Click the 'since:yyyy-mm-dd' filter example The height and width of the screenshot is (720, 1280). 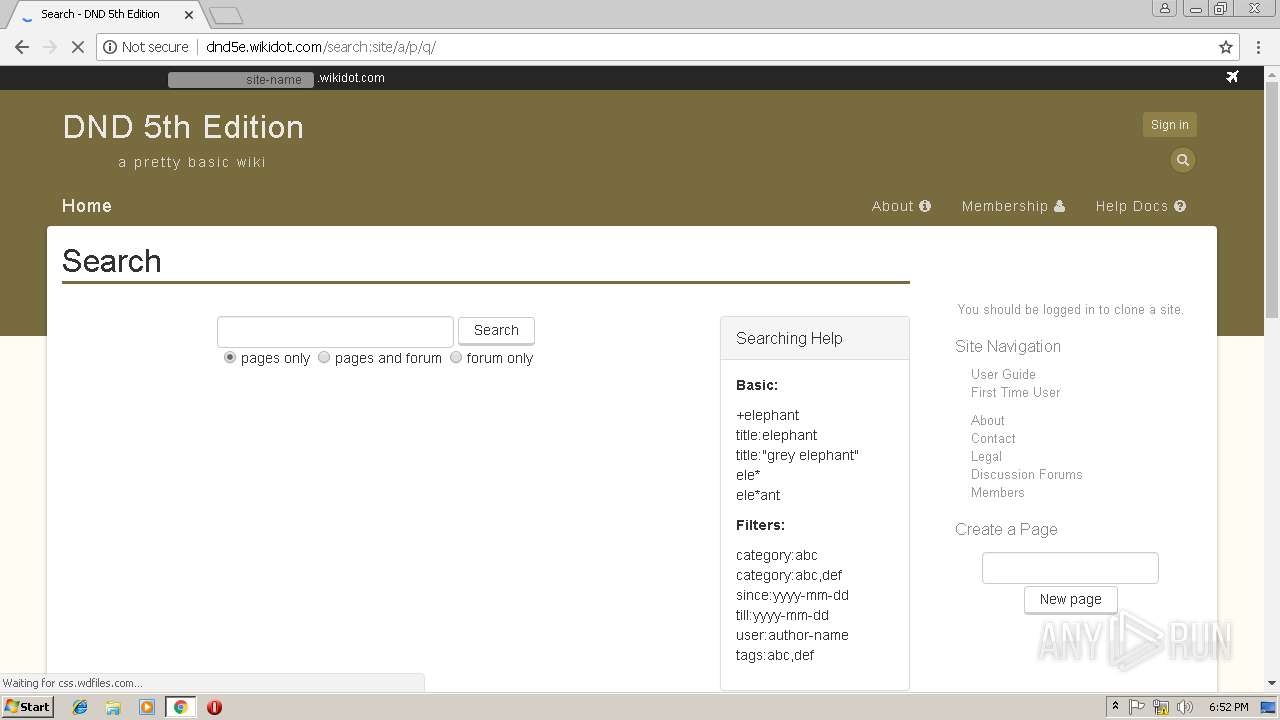click(792, 595)
